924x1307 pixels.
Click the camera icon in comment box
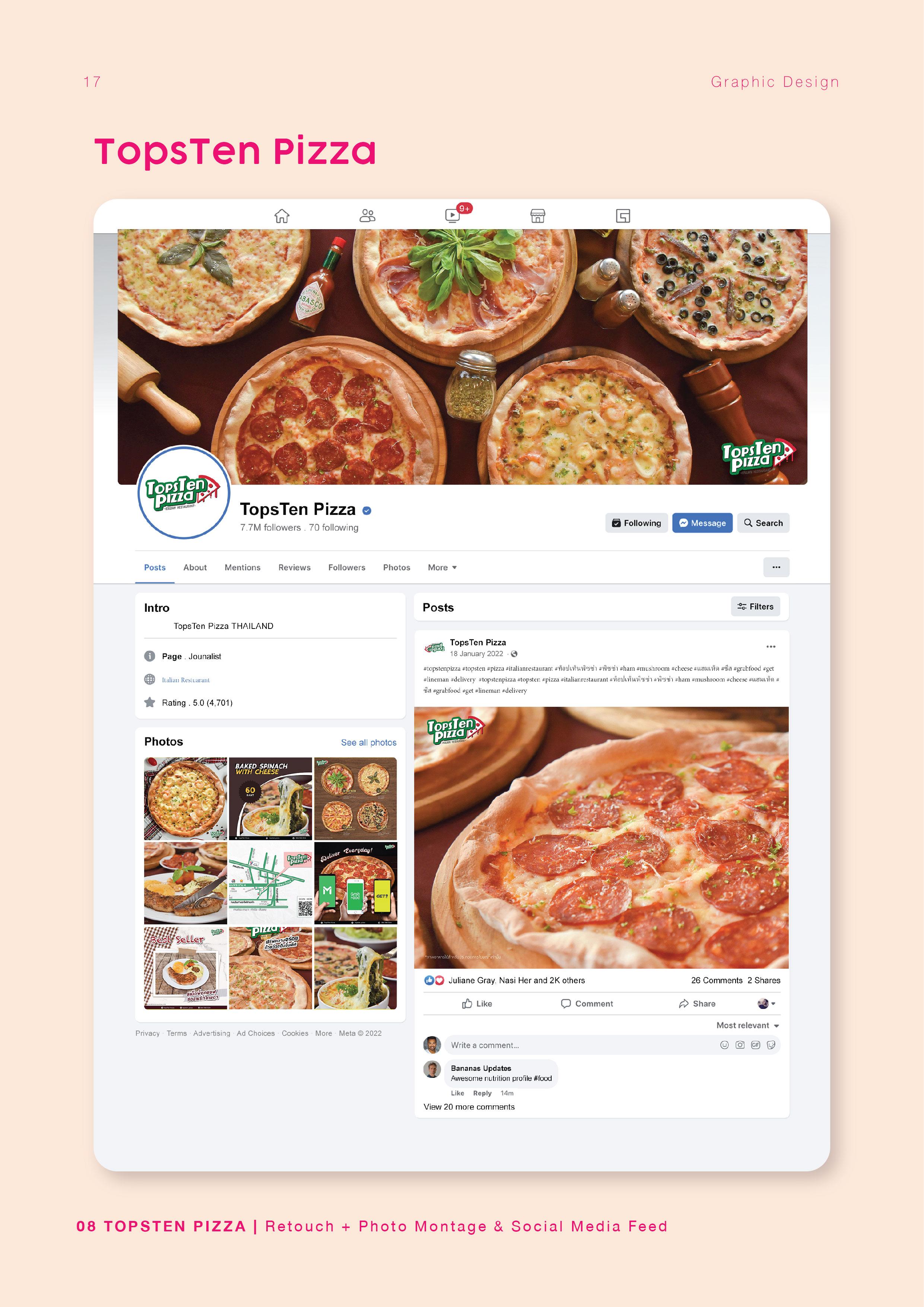click(x=740, y=1045)
